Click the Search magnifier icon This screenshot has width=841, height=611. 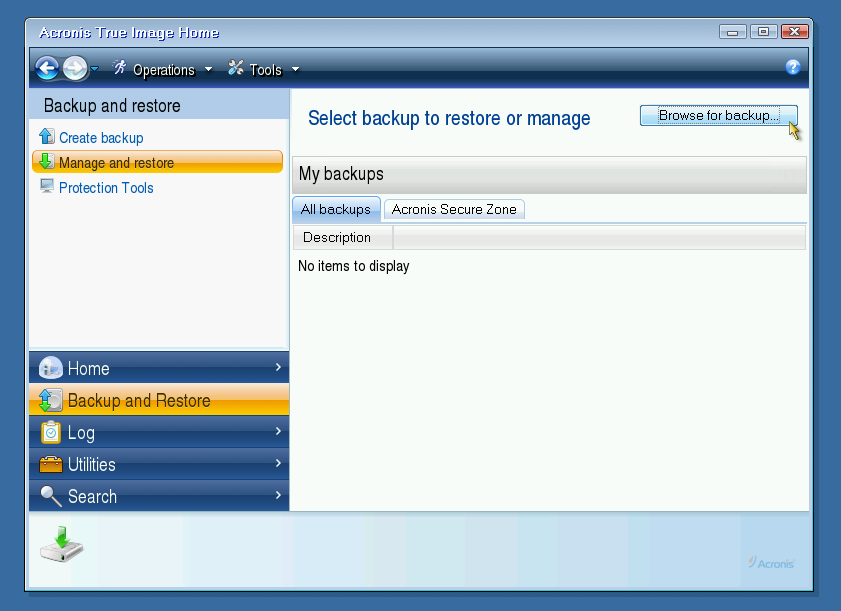[x=51, y=496]
